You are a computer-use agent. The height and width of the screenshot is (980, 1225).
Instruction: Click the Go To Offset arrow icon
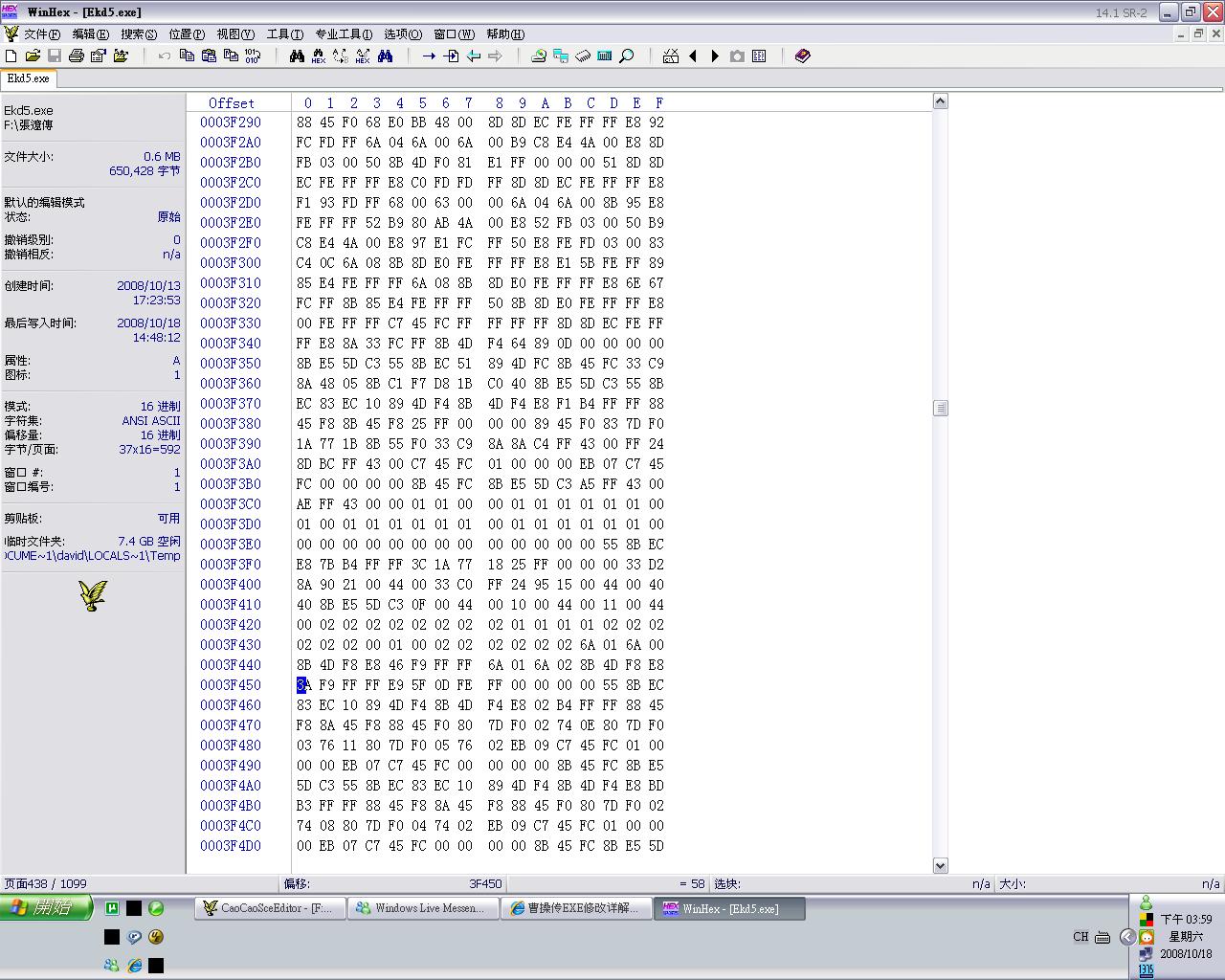tap(429, 56)
